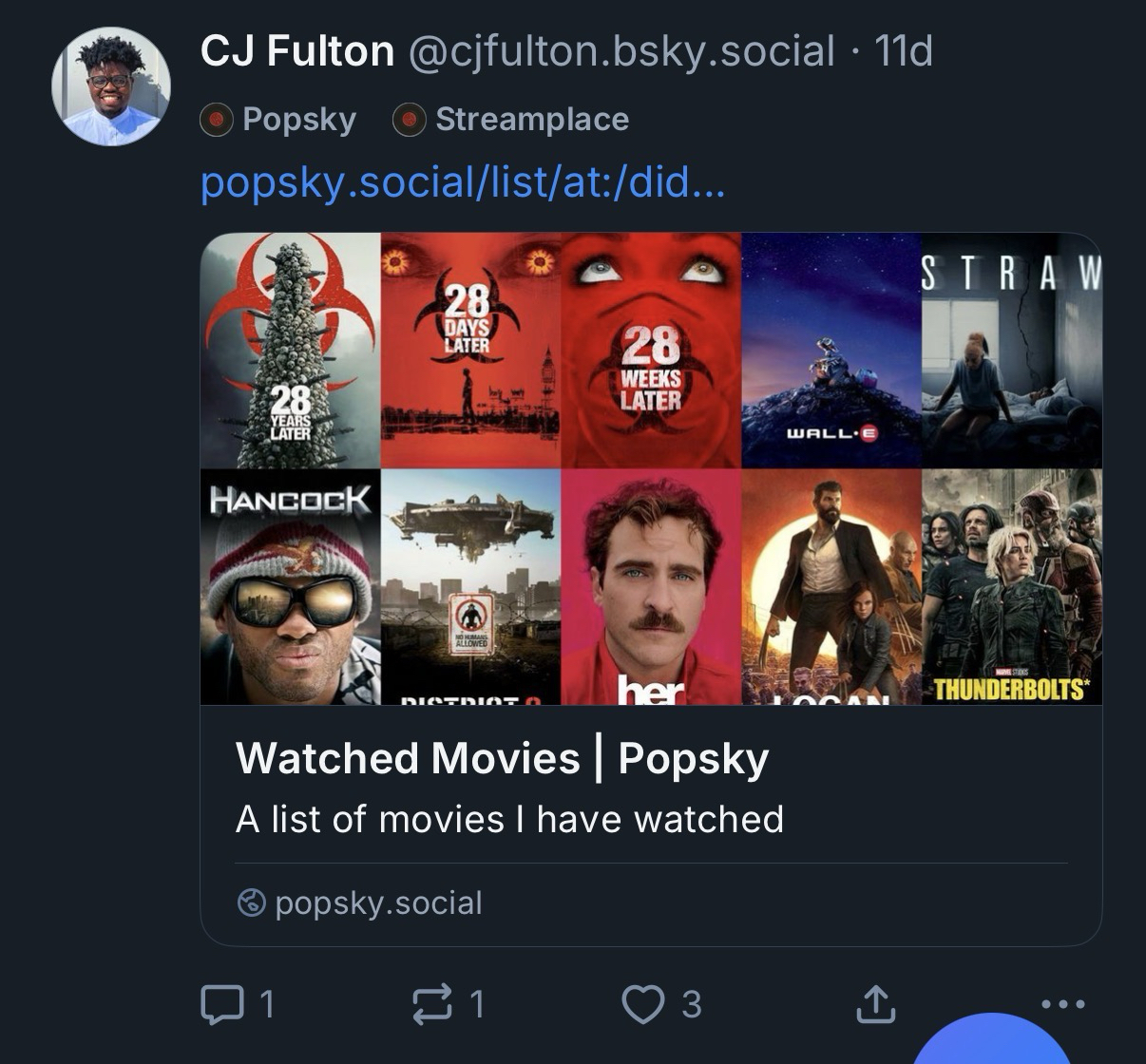The height and width of the screenshot is (1064, 1146).
Task: Tap the 28 Years Later poster
Action: (290, 350)
